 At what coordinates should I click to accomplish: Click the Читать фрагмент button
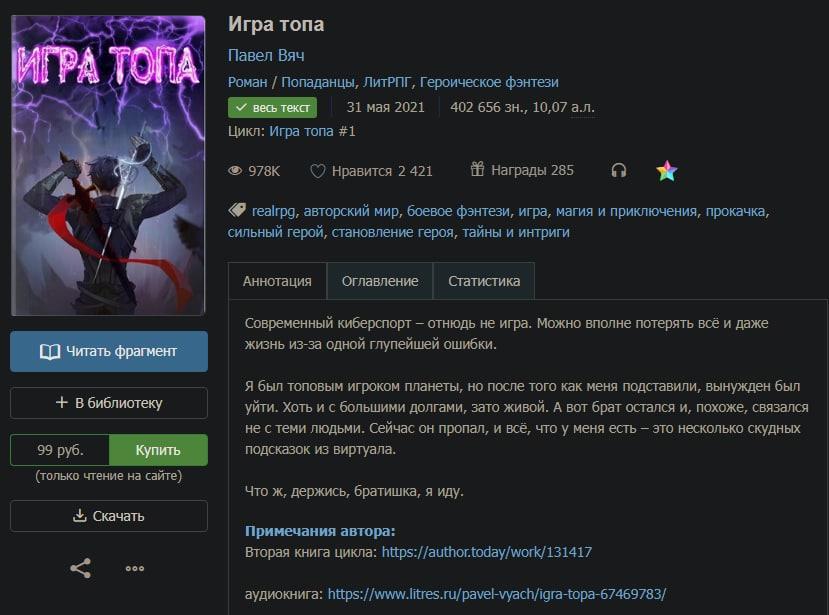pyautogui.click(x=109, y=351)
